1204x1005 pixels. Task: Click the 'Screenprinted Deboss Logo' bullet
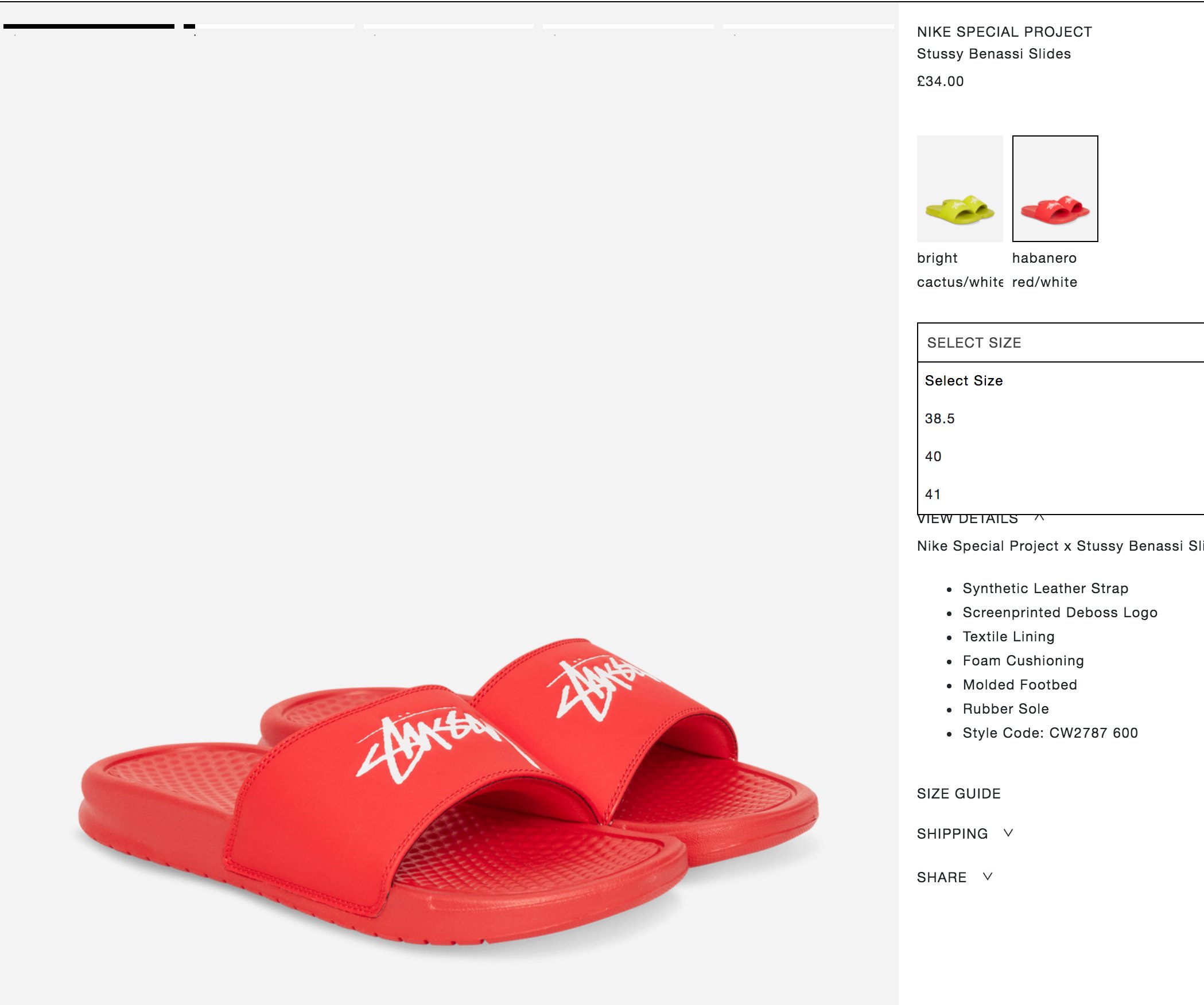click(1060, 613)
